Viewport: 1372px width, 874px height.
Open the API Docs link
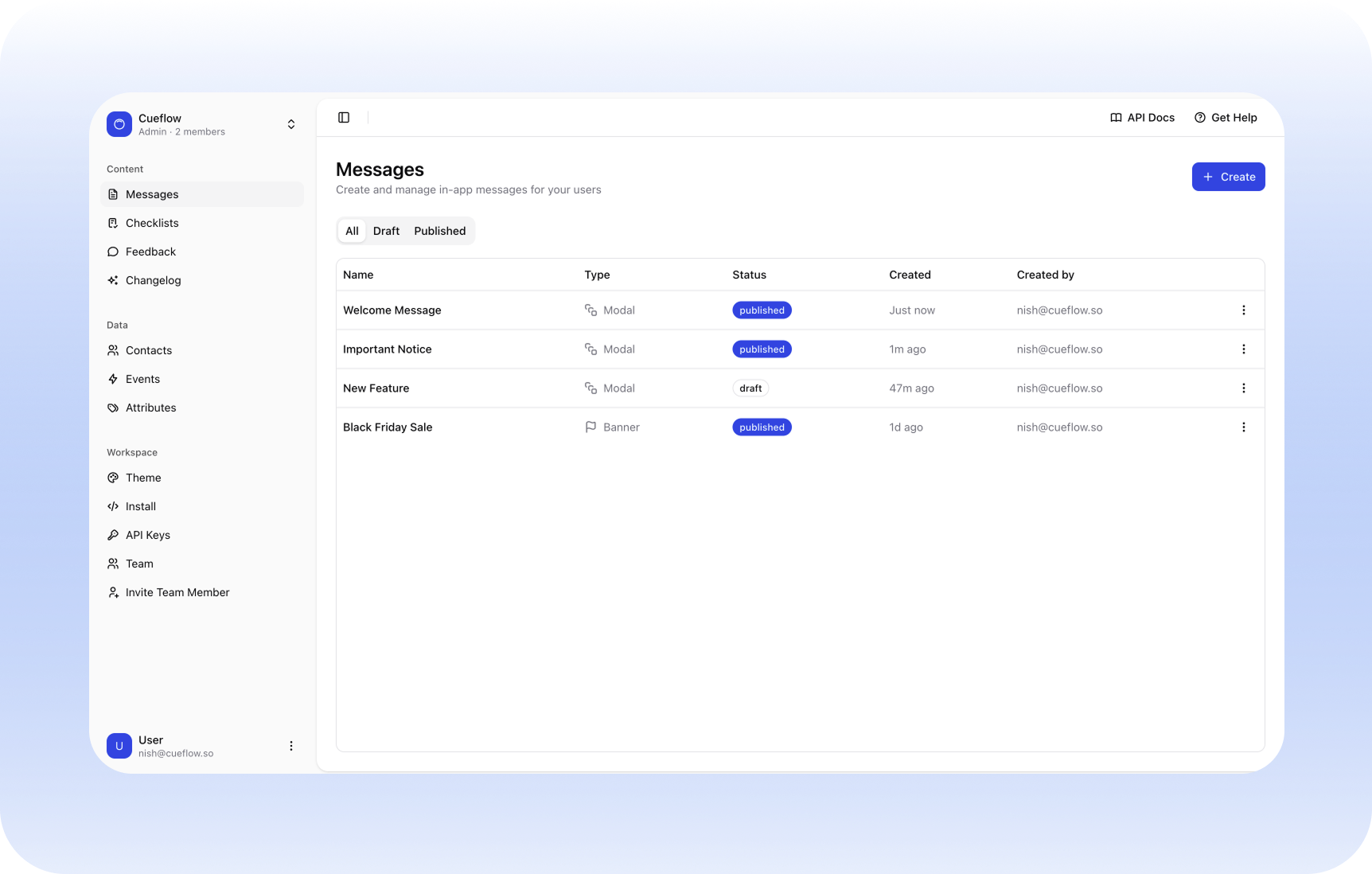coord(1142,117)
